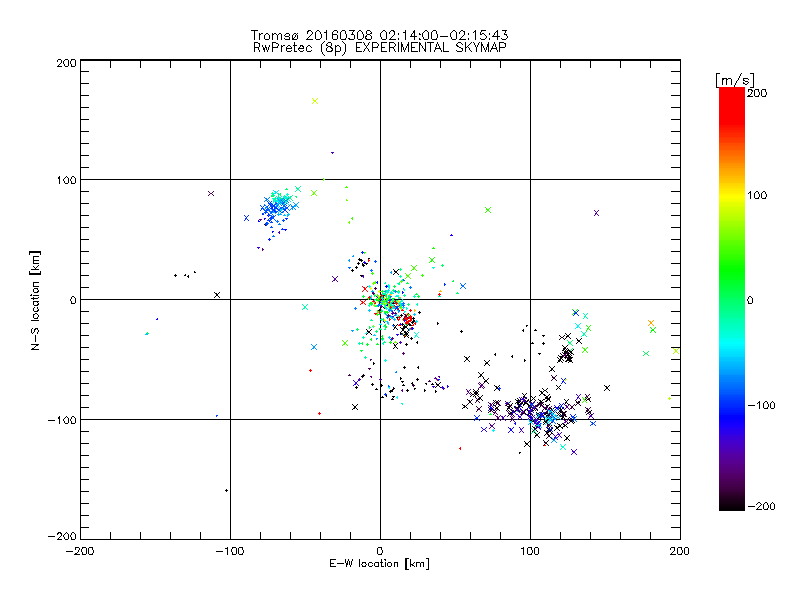Click the y-axis tick label "0"

pyautogui.click(x=73, y=301)
